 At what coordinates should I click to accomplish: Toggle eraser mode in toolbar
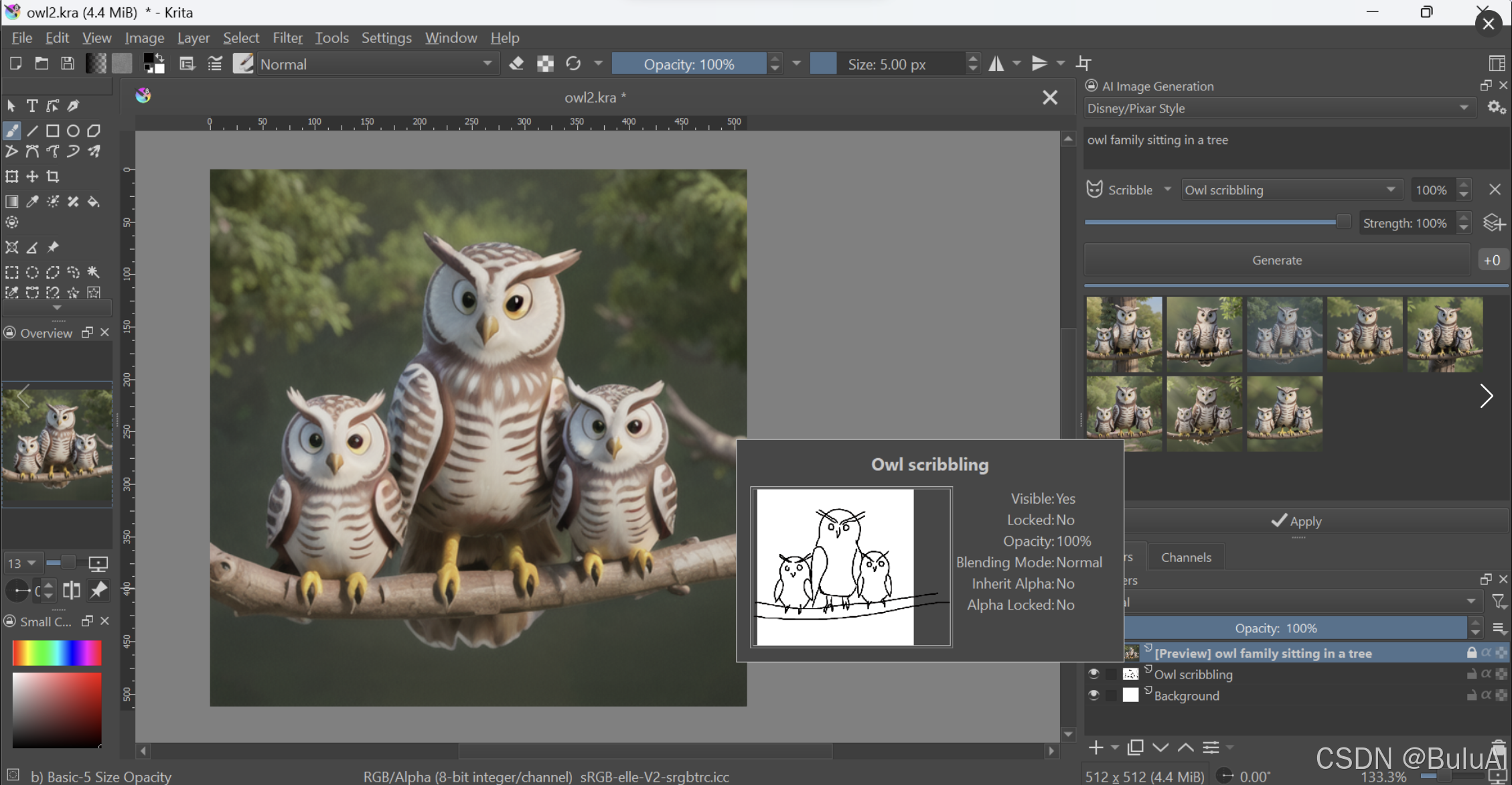[516, 64]
